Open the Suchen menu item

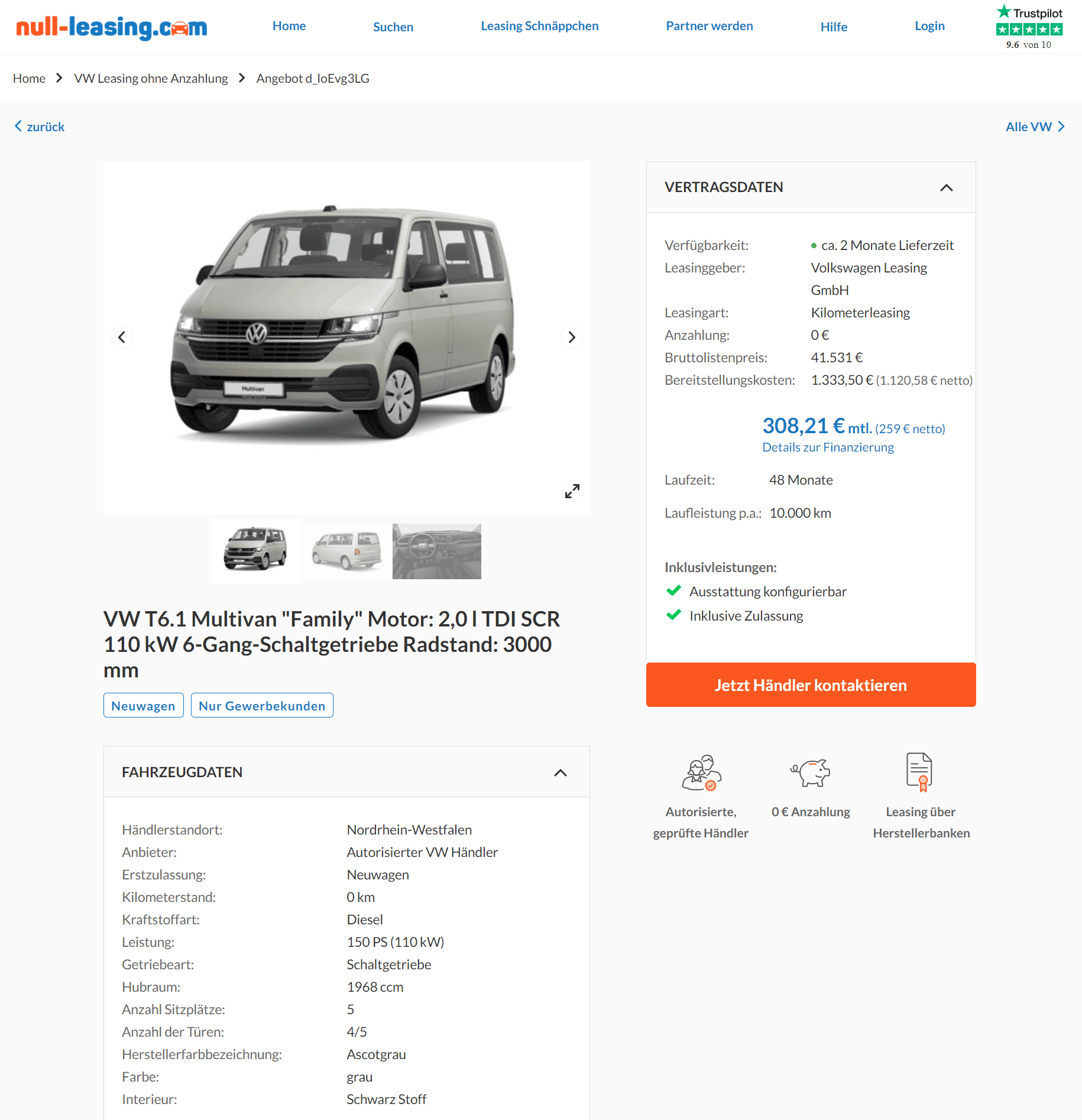pos(393,27)
